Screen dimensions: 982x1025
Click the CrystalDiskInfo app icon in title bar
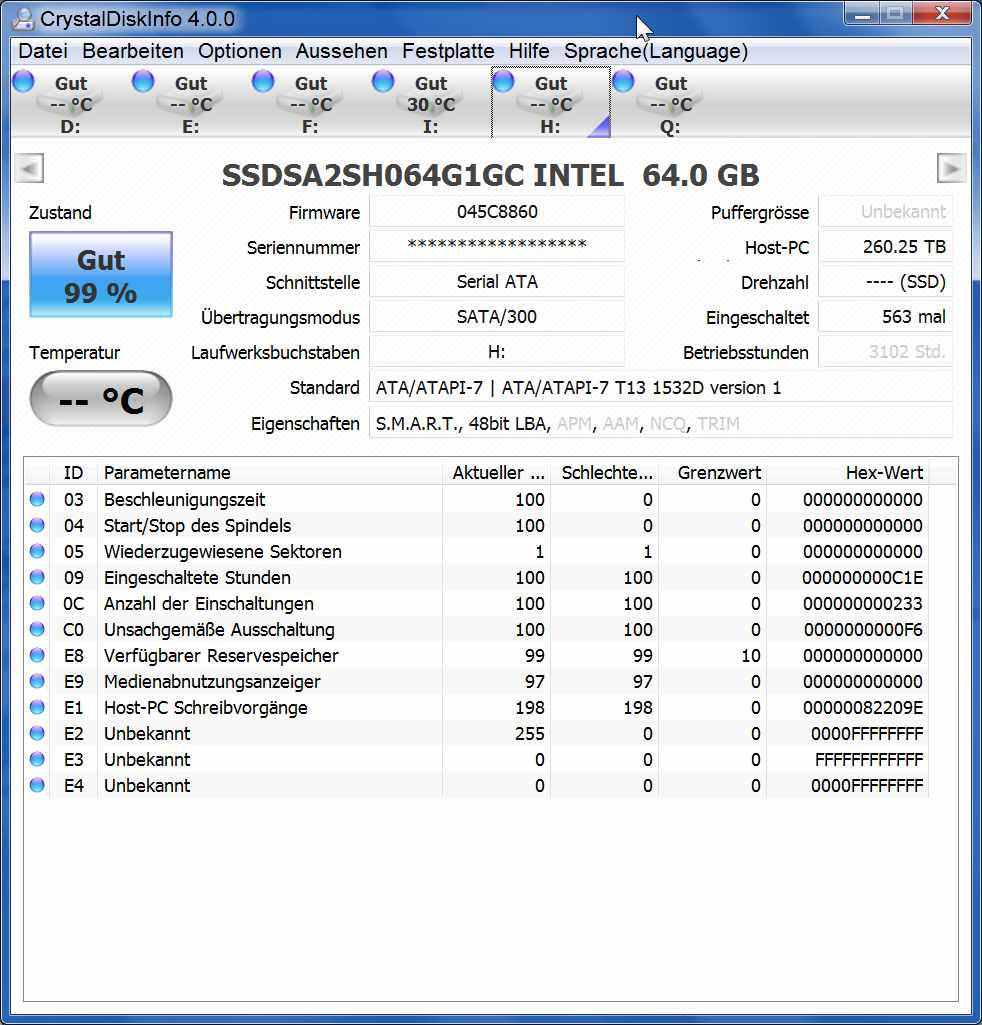(24, 18)
